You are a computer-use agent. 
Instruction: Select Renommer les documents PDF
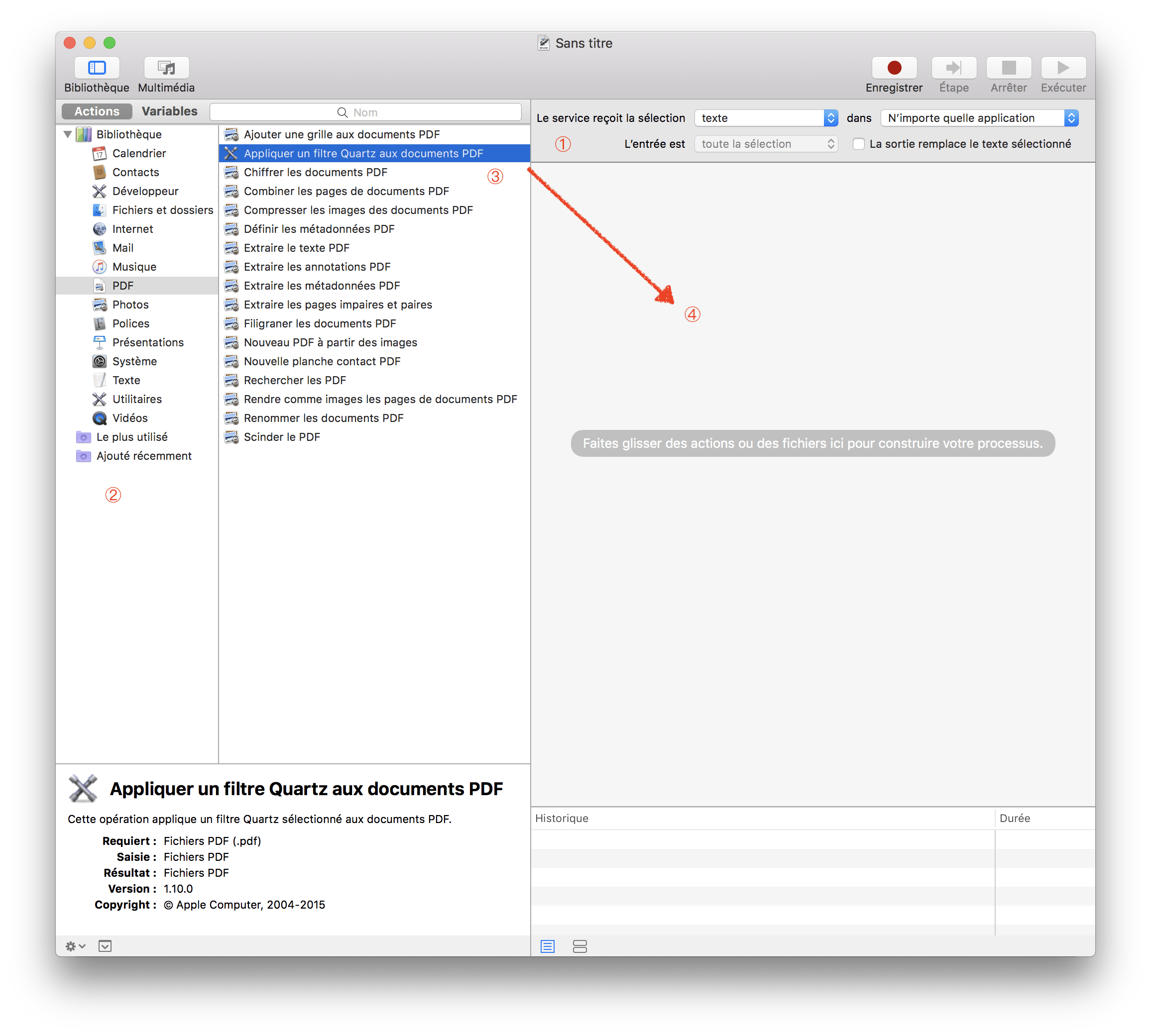point(374,418)
